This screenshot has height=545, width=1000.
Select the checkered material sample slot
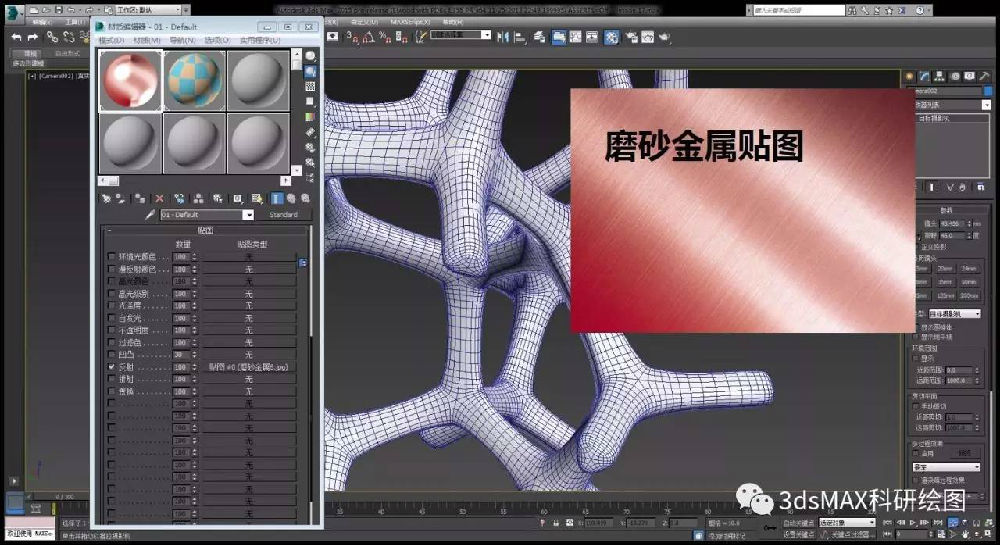click(194, 81)
